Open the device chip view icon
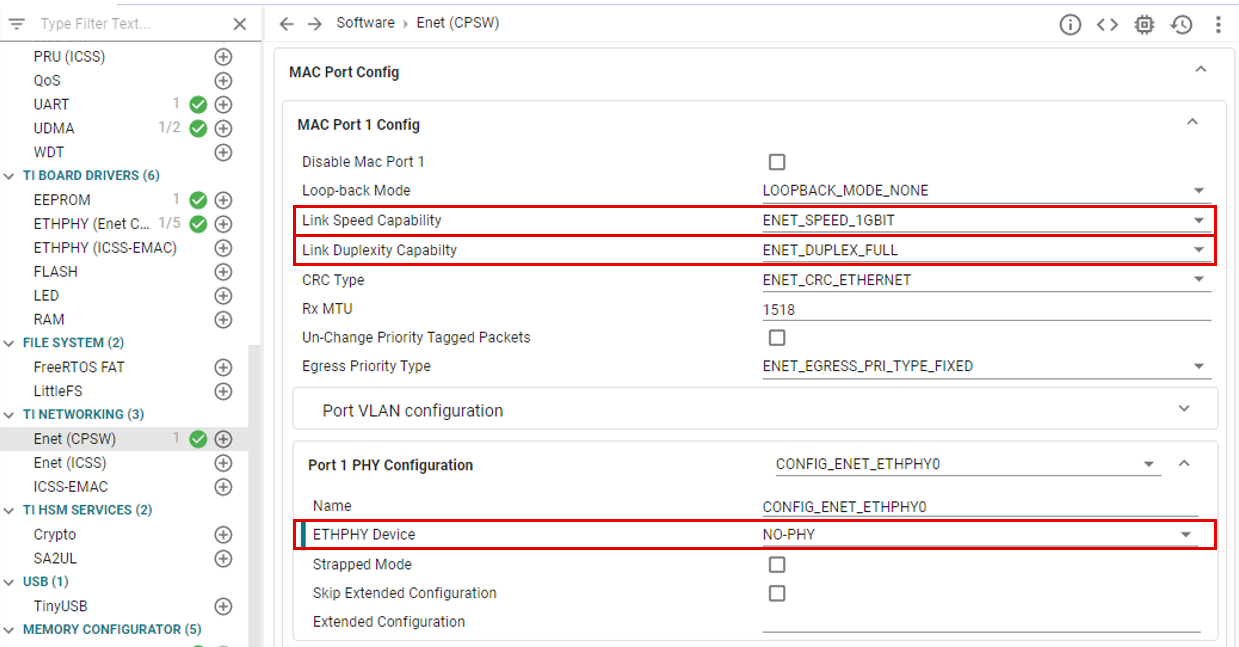 1145,25
